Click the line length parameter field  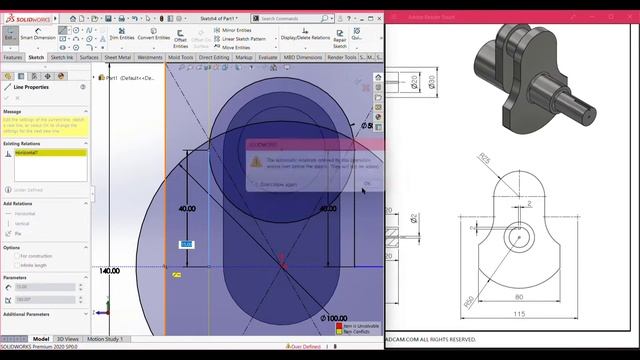point(45,287)
